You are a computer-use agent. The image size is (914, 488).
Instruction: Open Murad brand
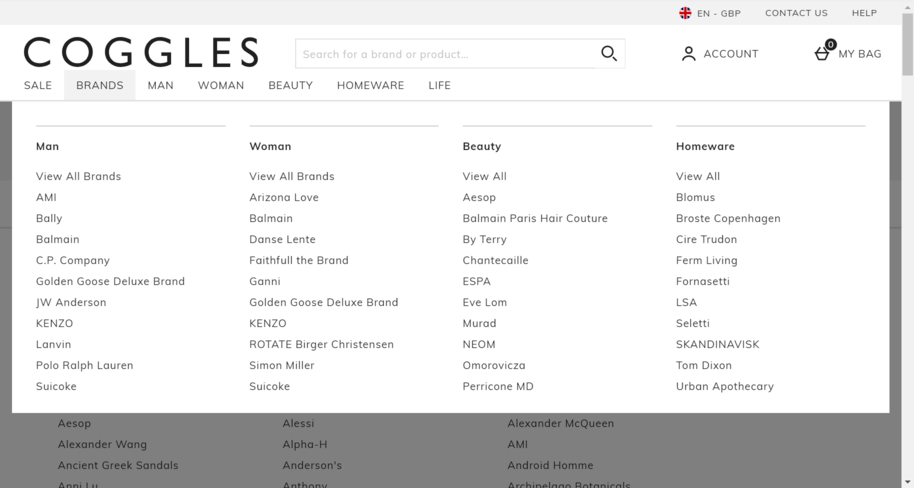click(x=480, y=323)
